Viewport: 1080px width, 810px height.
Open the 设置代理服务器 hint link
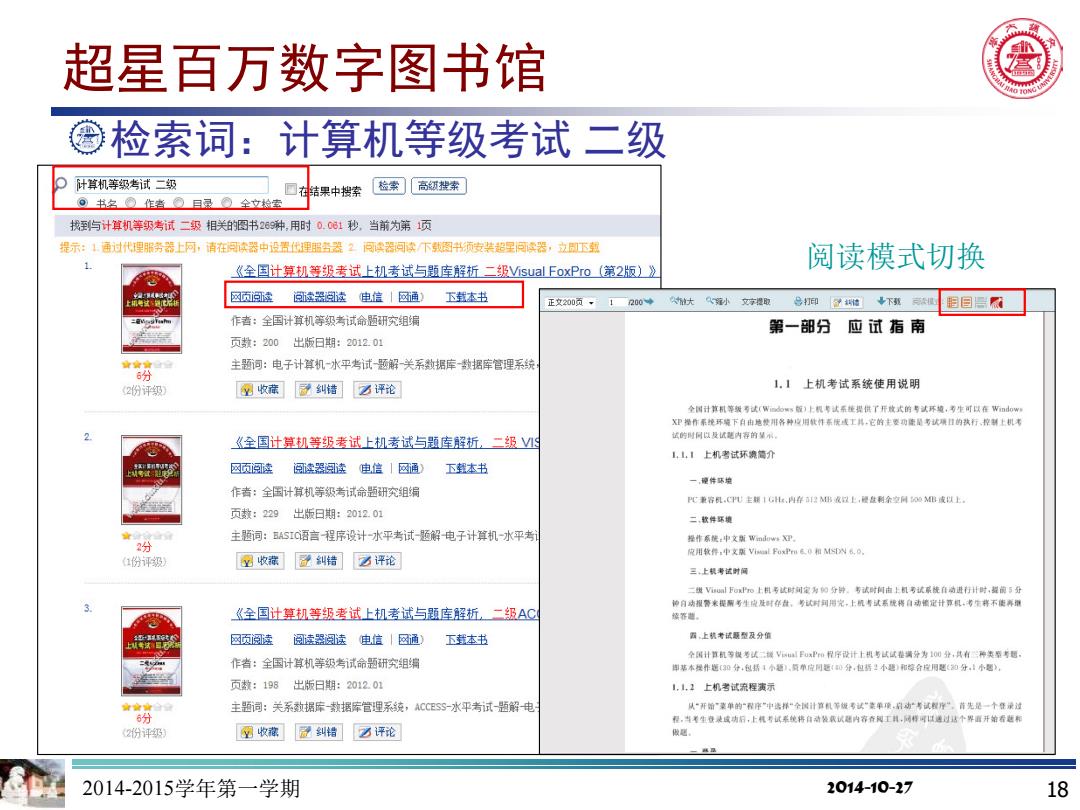point(305,247)
